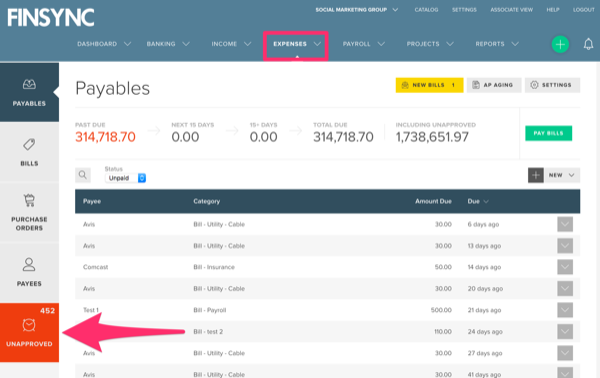Click the Bill - Payroll category cell

tap(210, 310)
